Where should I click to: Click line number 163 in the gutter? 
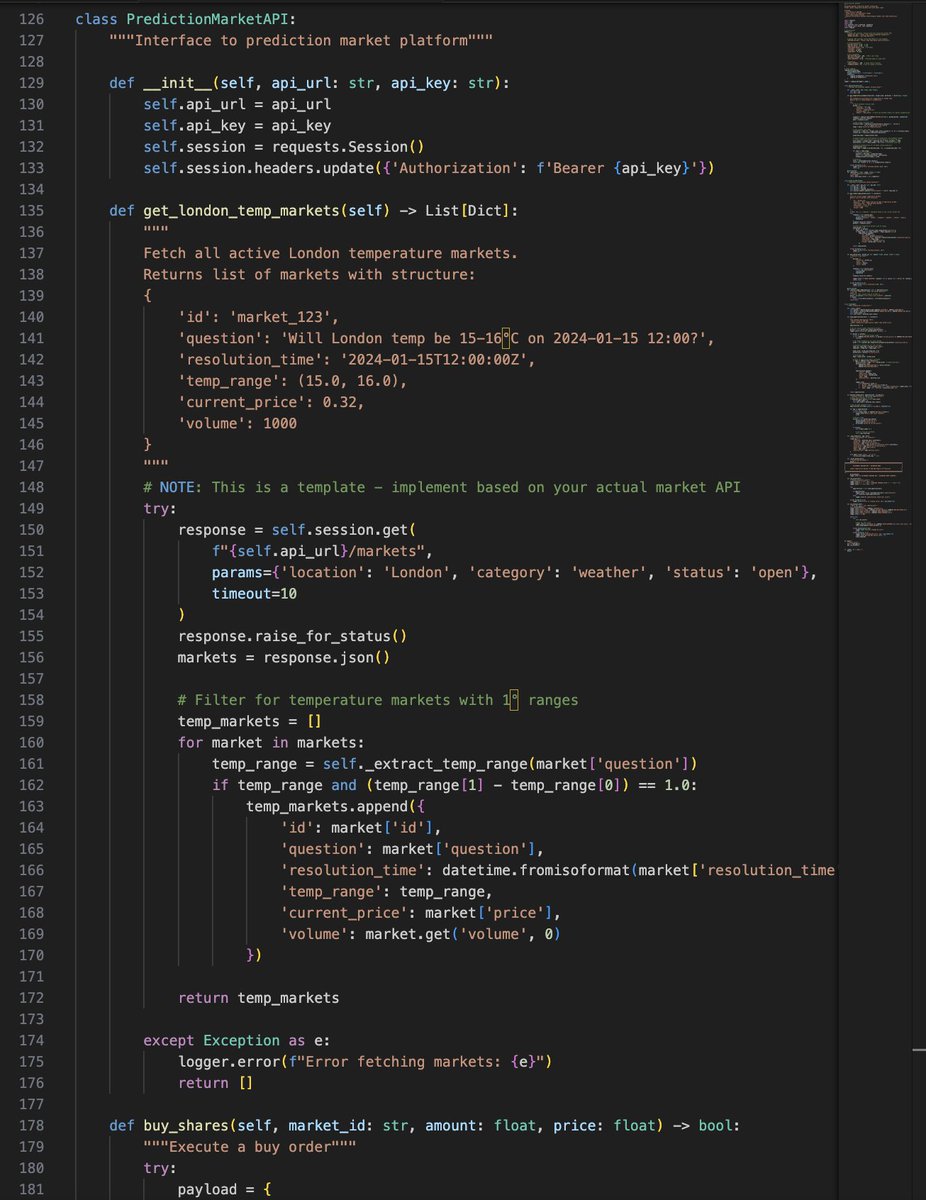tap(31, 806)
